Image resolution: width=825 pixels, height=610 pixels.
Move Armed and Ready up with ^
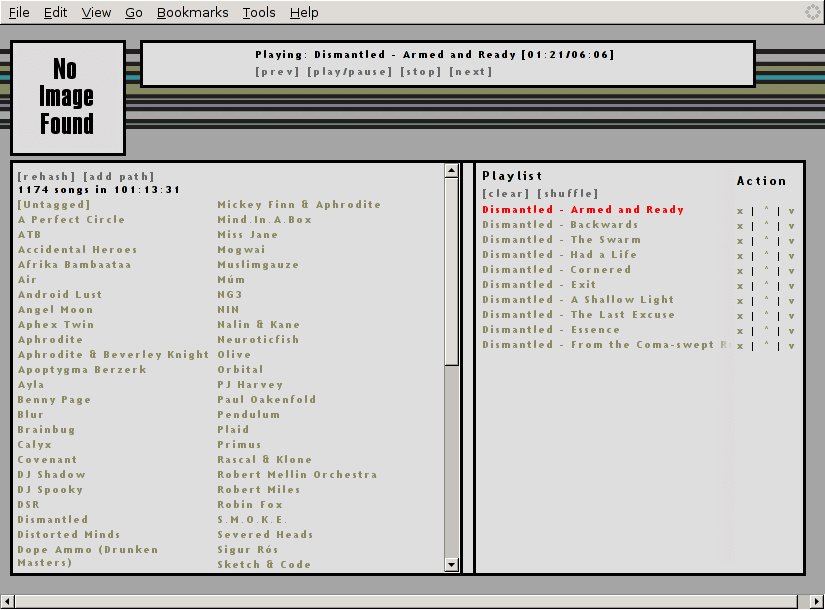point(766,209)
